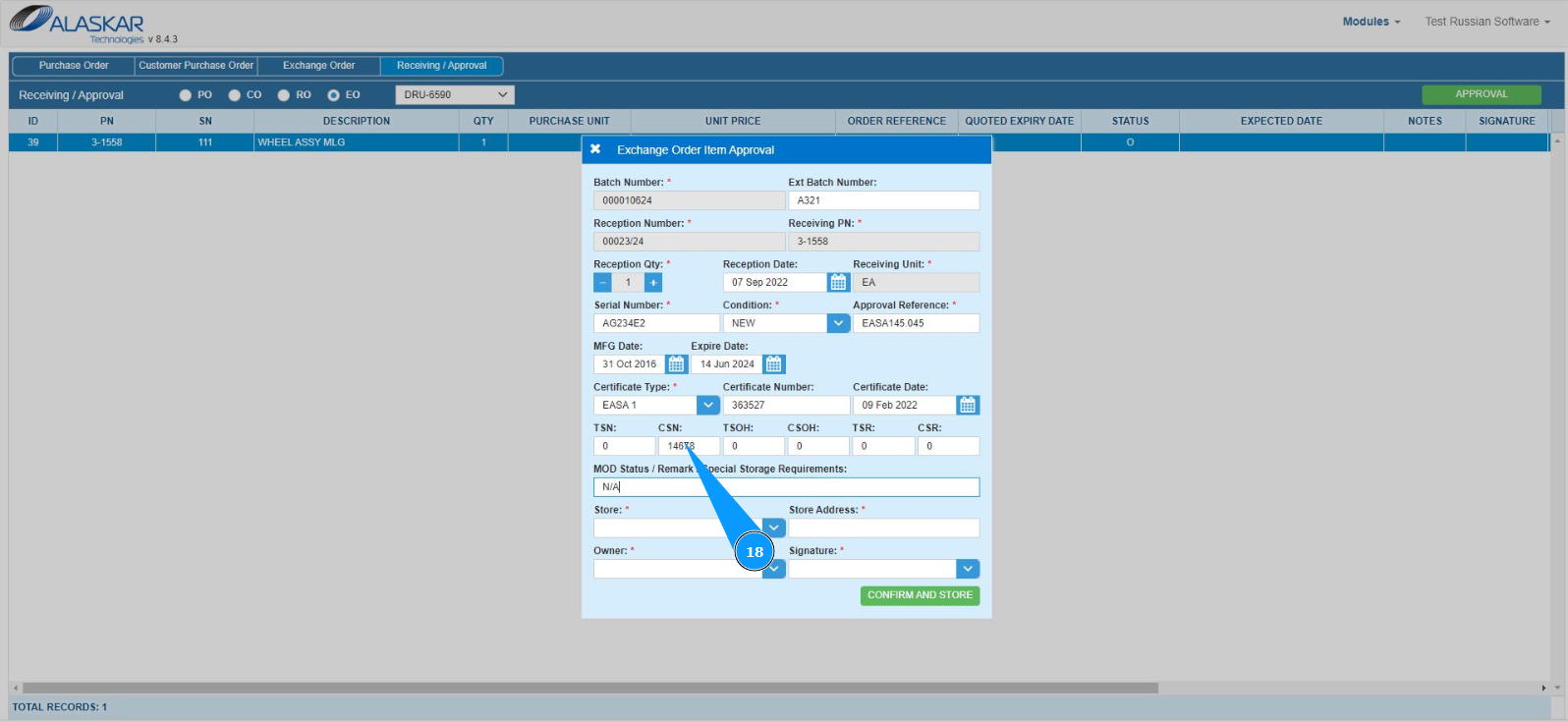Click the table scroll right arrow
1568x722 pixels.
(1543, 689)
